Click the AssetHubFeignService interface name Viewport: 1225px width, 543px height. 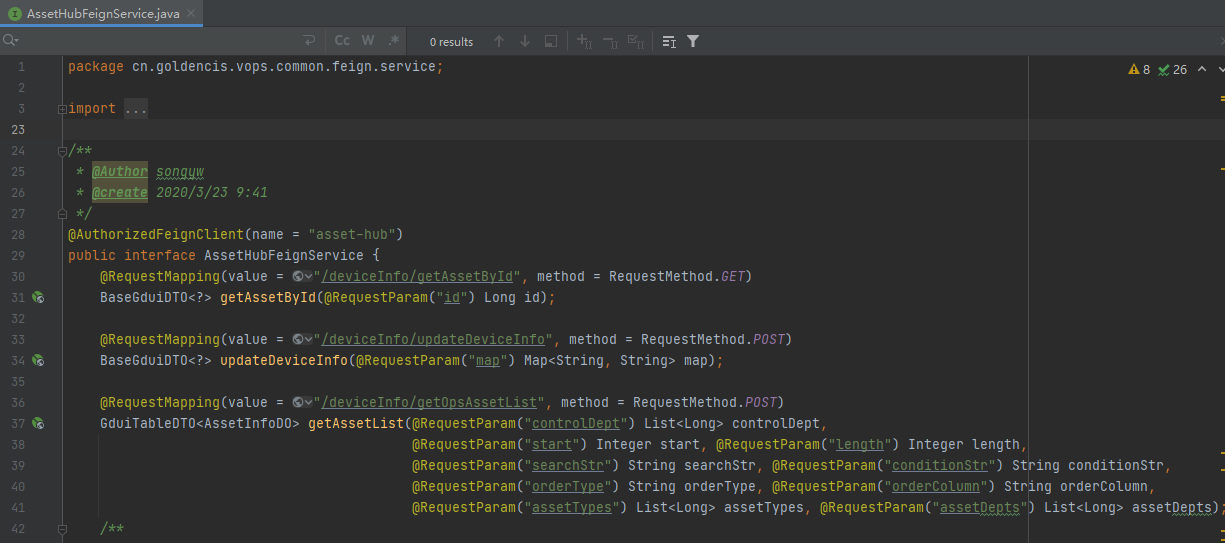coord(284,255)
